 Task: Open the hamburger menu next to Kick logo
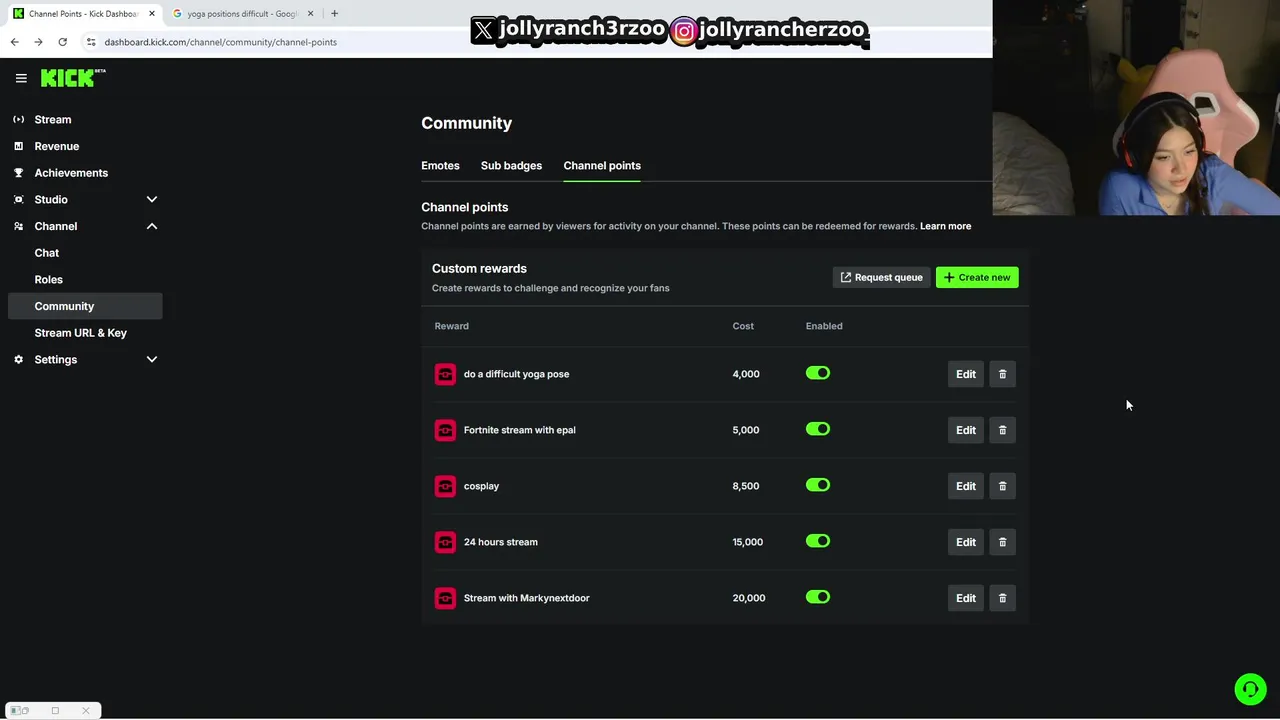pyautogui.click(x=21, y=78)
